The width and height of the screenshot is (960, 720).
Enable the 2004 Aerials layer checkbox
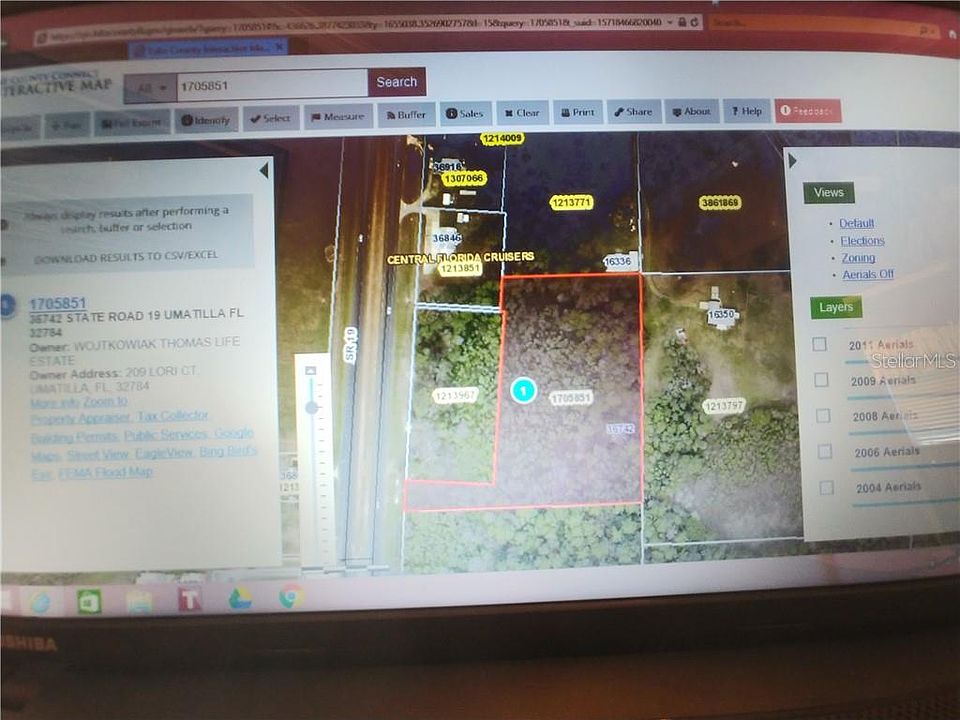(x=827, y=487)
